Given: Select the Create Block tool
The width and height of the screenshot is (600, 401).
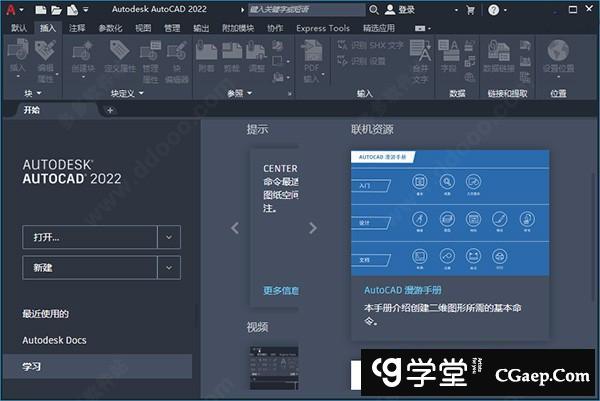Looking at the screenshot, I should pos(83,53).
